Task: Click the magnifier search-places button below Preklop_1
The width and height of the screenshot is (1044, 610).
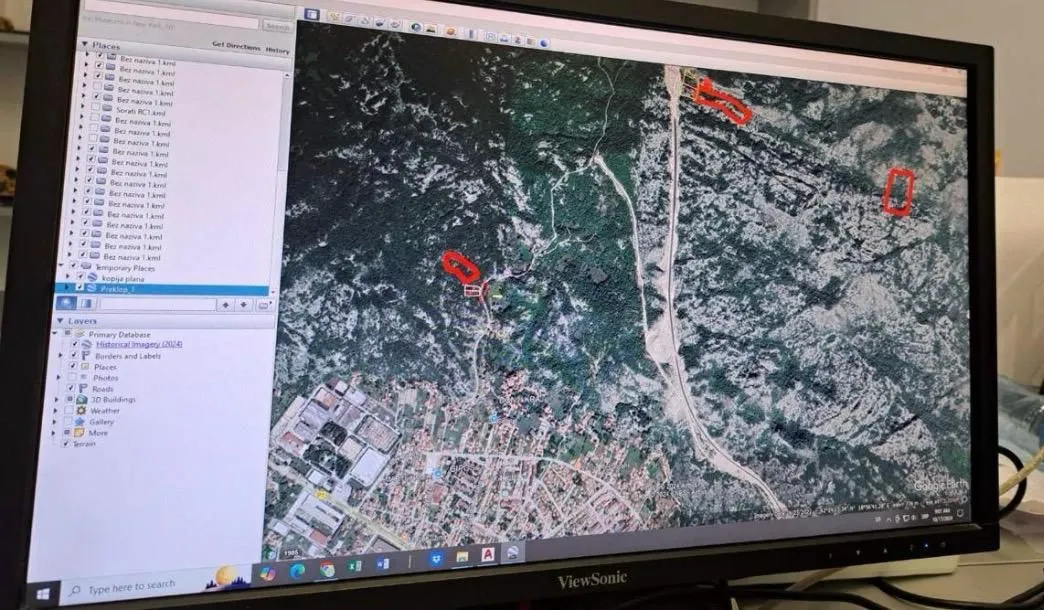Action: (66, 303)
